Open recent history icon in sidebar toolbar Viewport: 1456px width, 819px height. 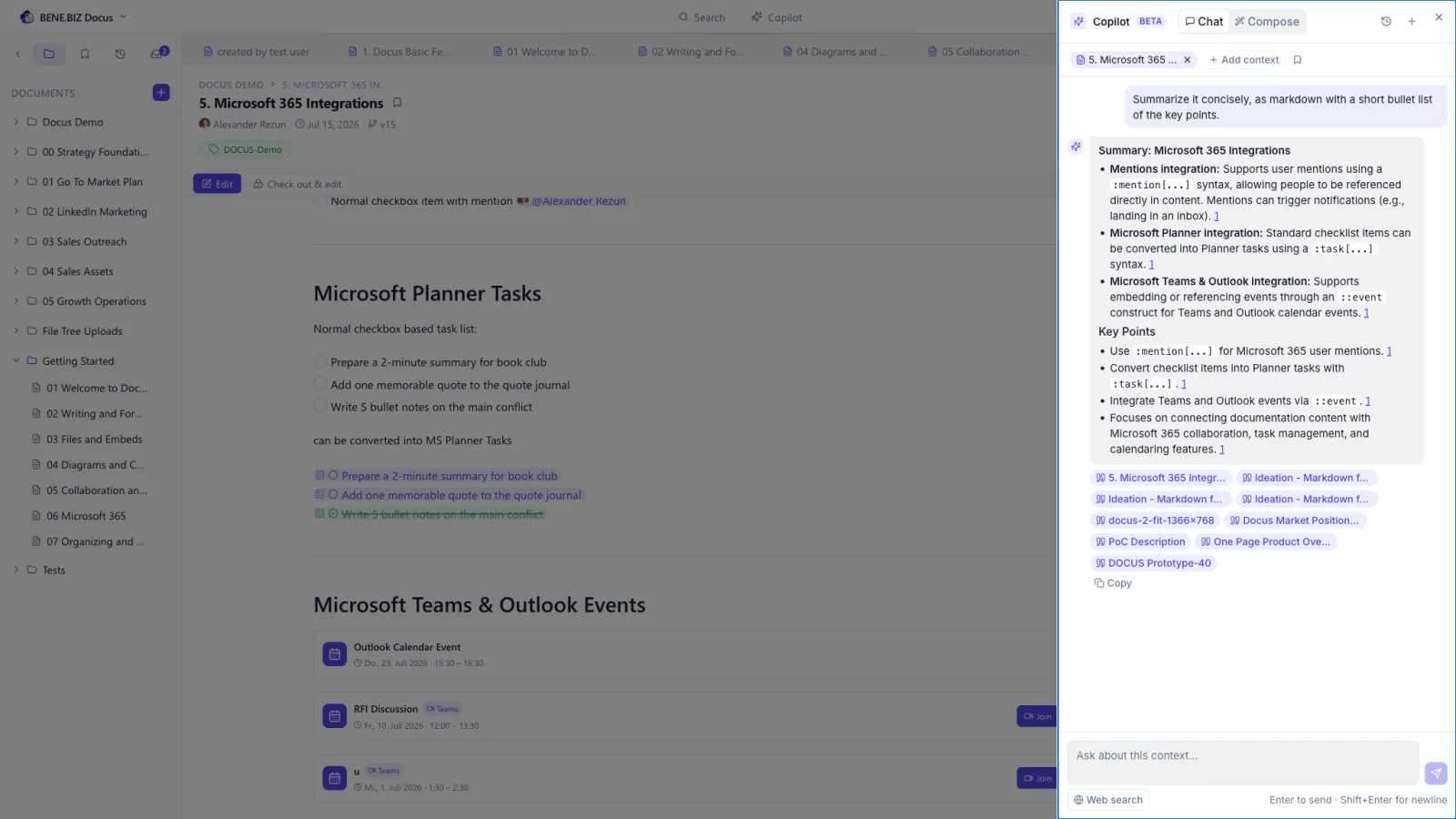(120, 54)
